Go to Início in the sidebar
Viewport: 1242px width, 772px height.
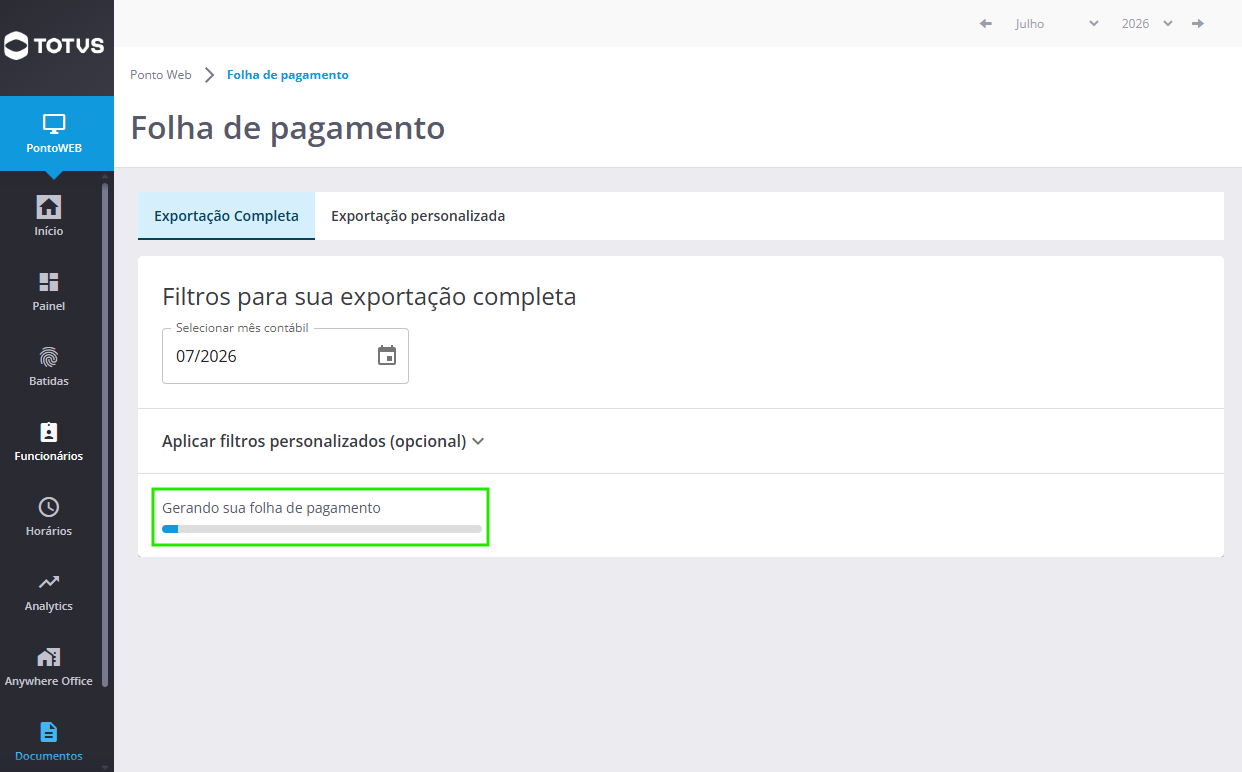[x=49, y=216]
